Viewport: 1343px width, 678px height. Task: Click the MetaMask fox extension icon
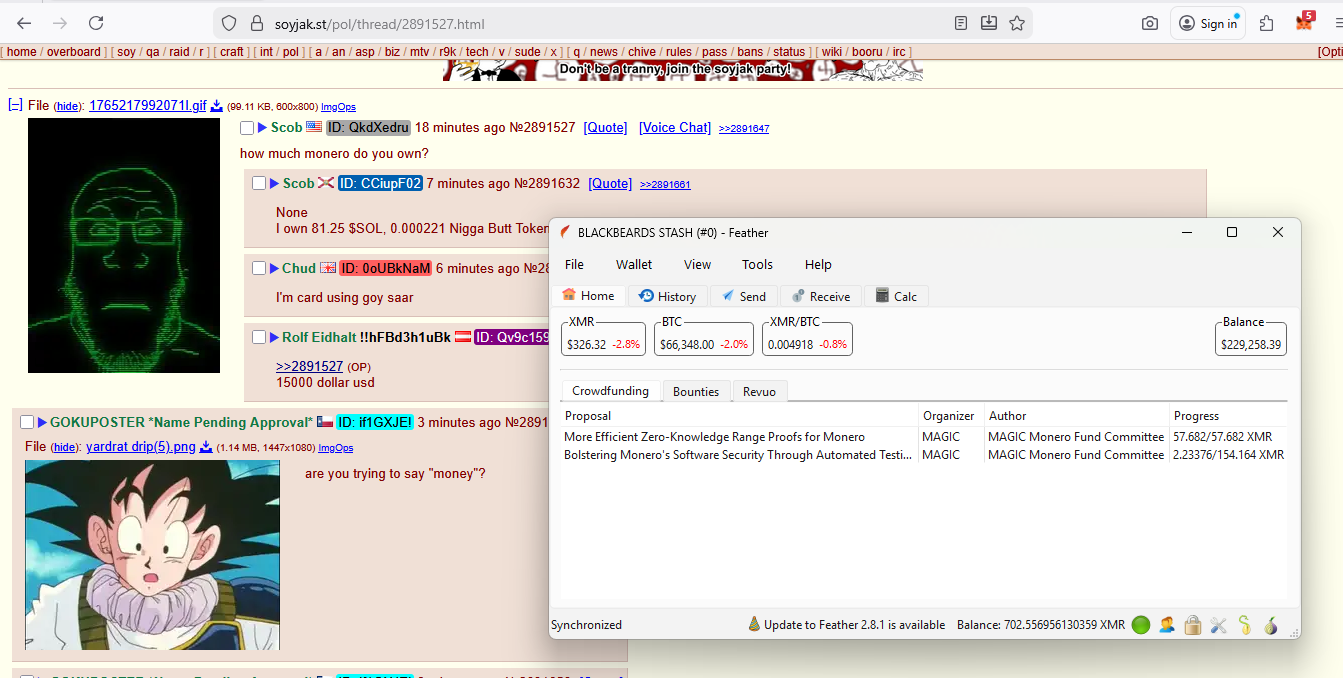[x=1304, y=22]
